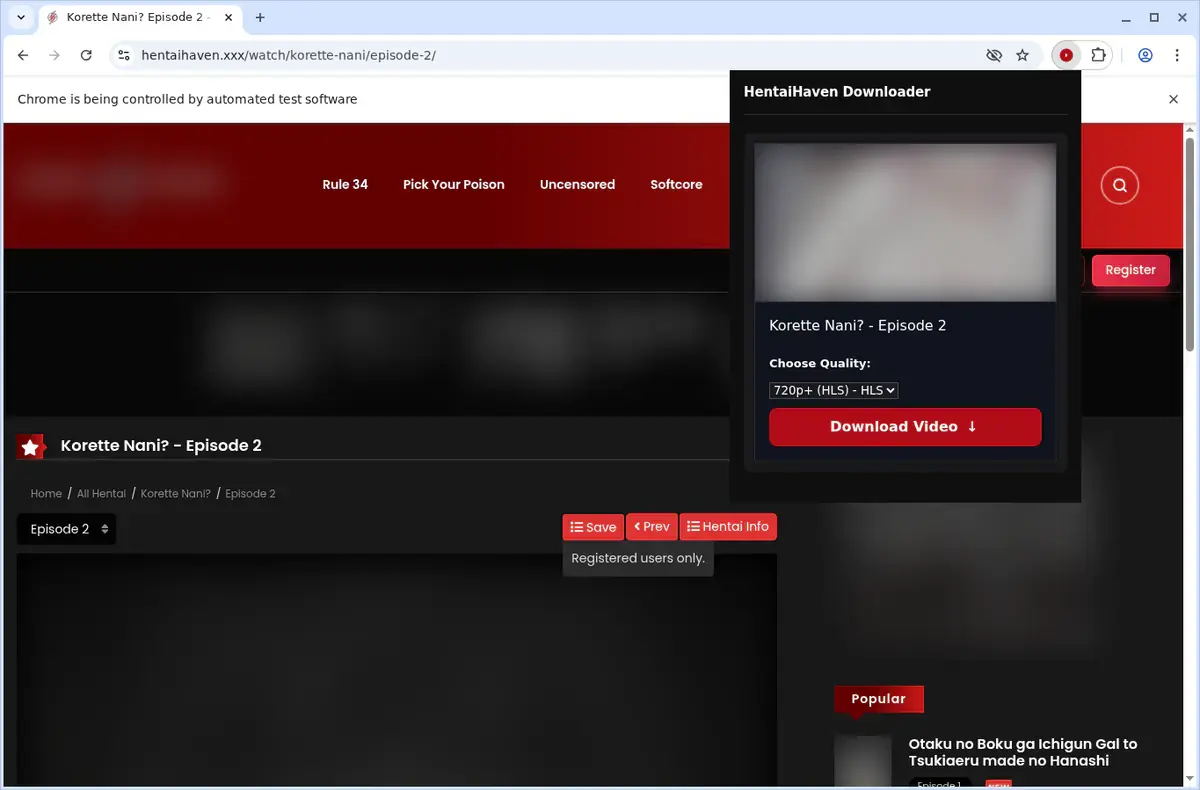Open the third-party cookies blocked eye icon
1200x790 pixels.
coord(993,55)
